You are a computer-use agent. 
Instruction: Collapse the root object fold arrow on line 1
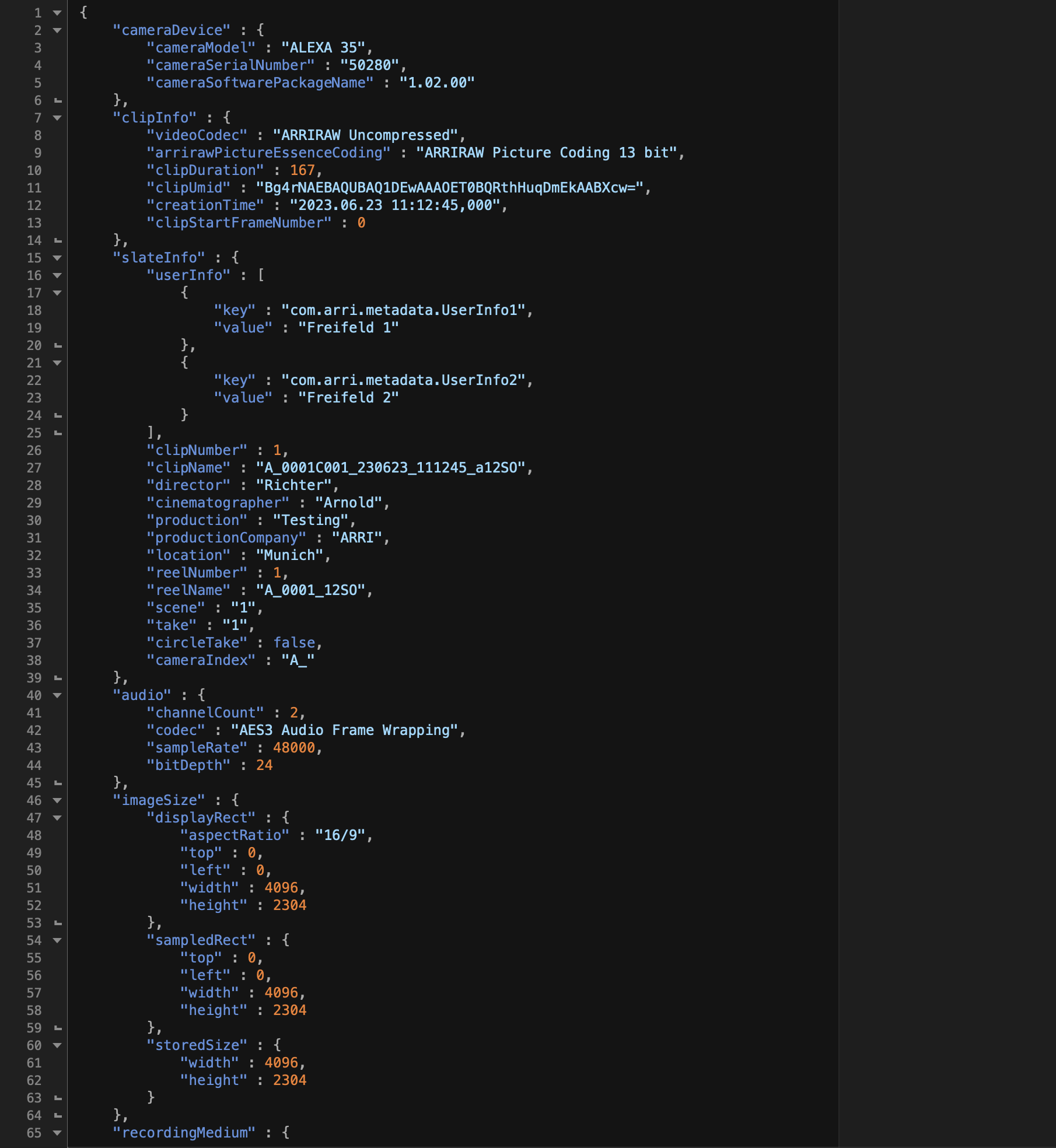(x=57, y=13)
